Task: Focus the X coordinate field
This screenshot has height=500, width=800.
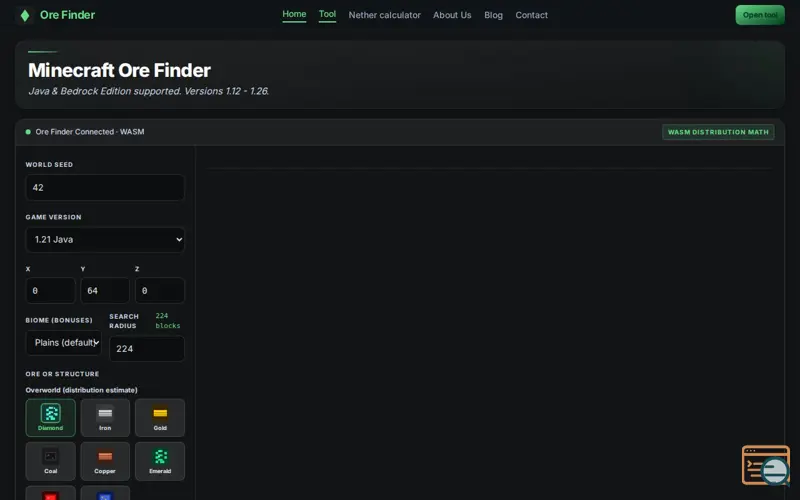Action: click(51, 291)
